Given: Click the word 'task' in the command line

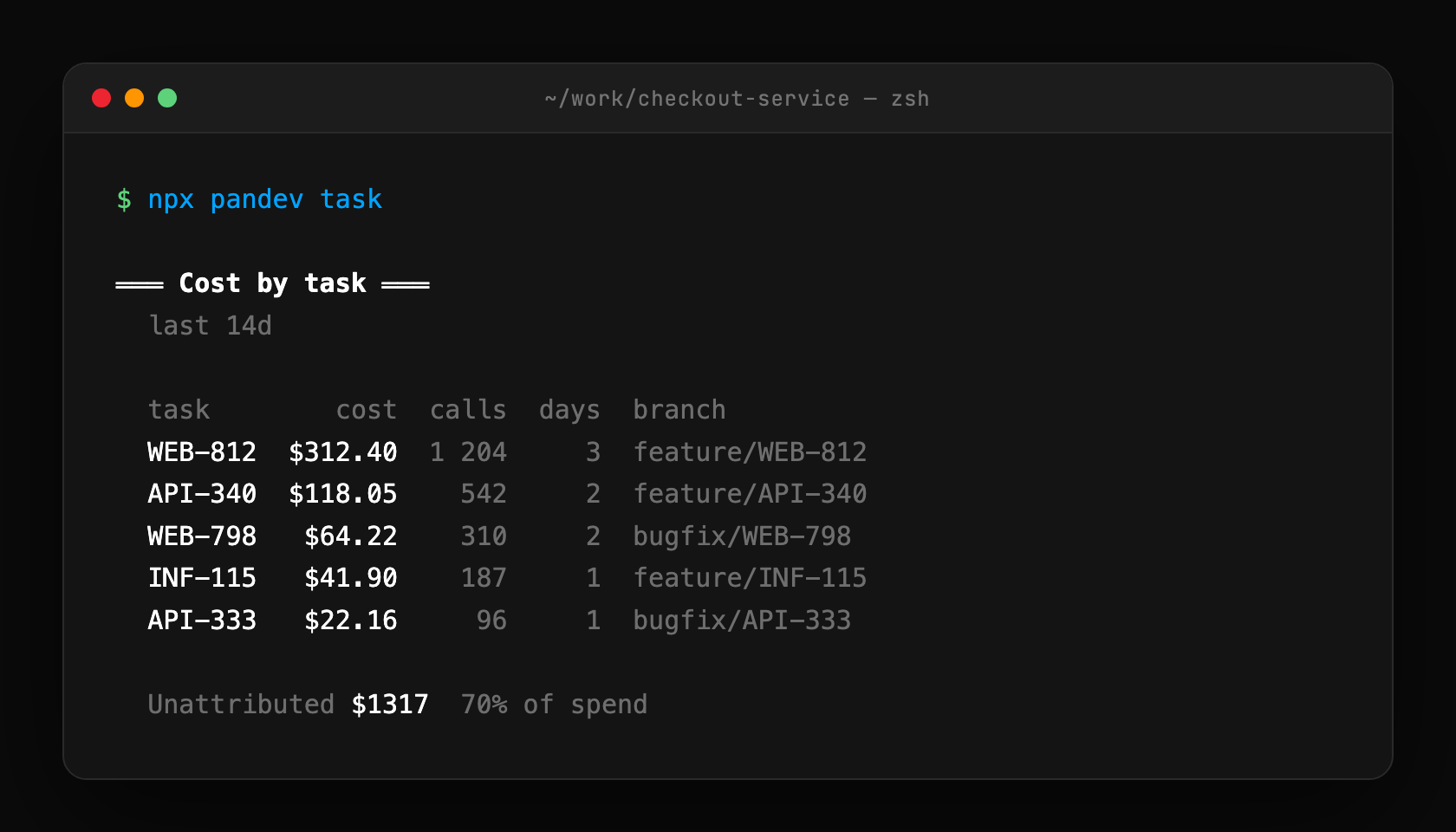Looking at the screenshot, I should point(351,199).
